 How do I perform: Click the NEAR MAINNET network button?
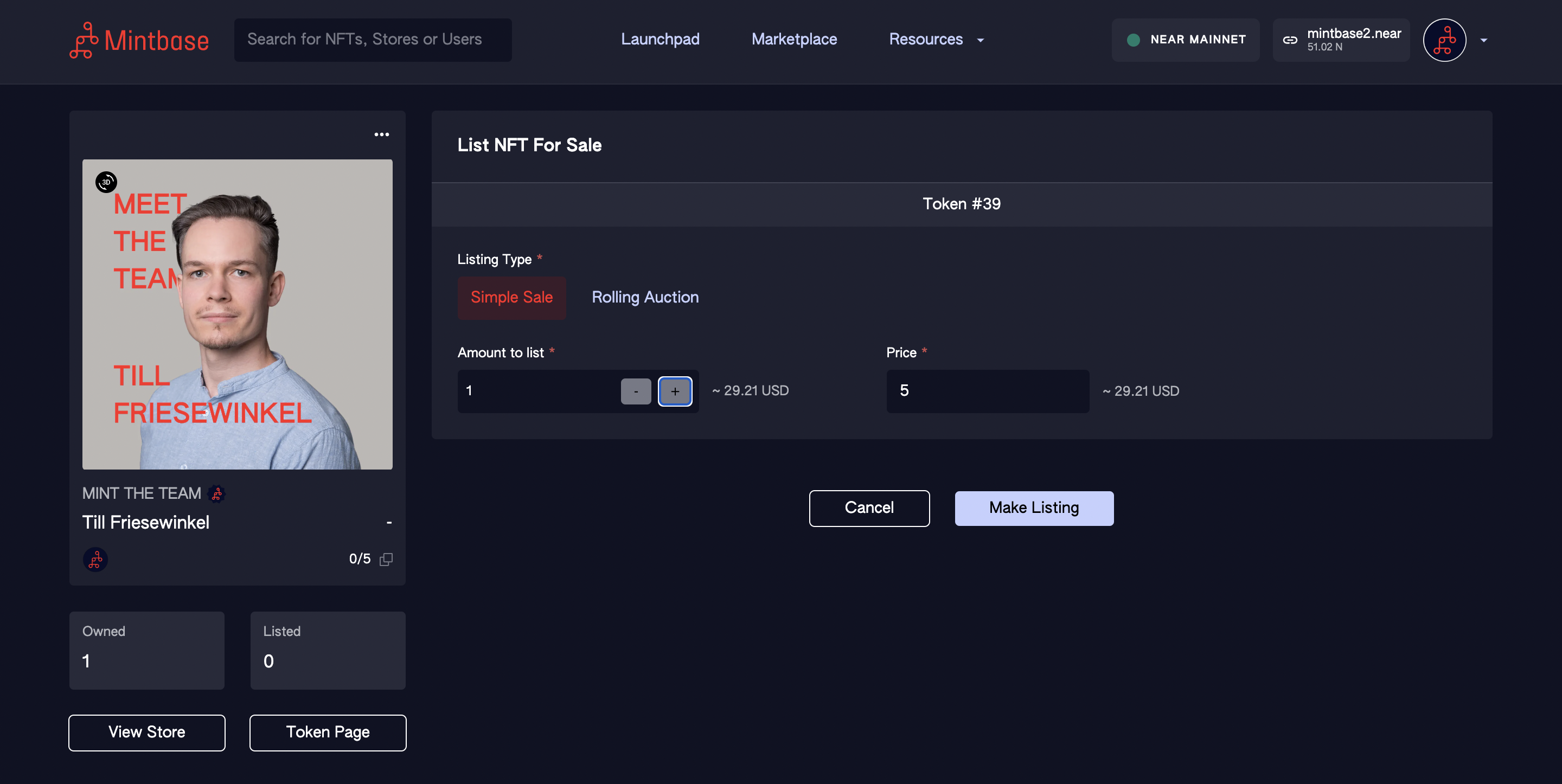pos(1185,40)
